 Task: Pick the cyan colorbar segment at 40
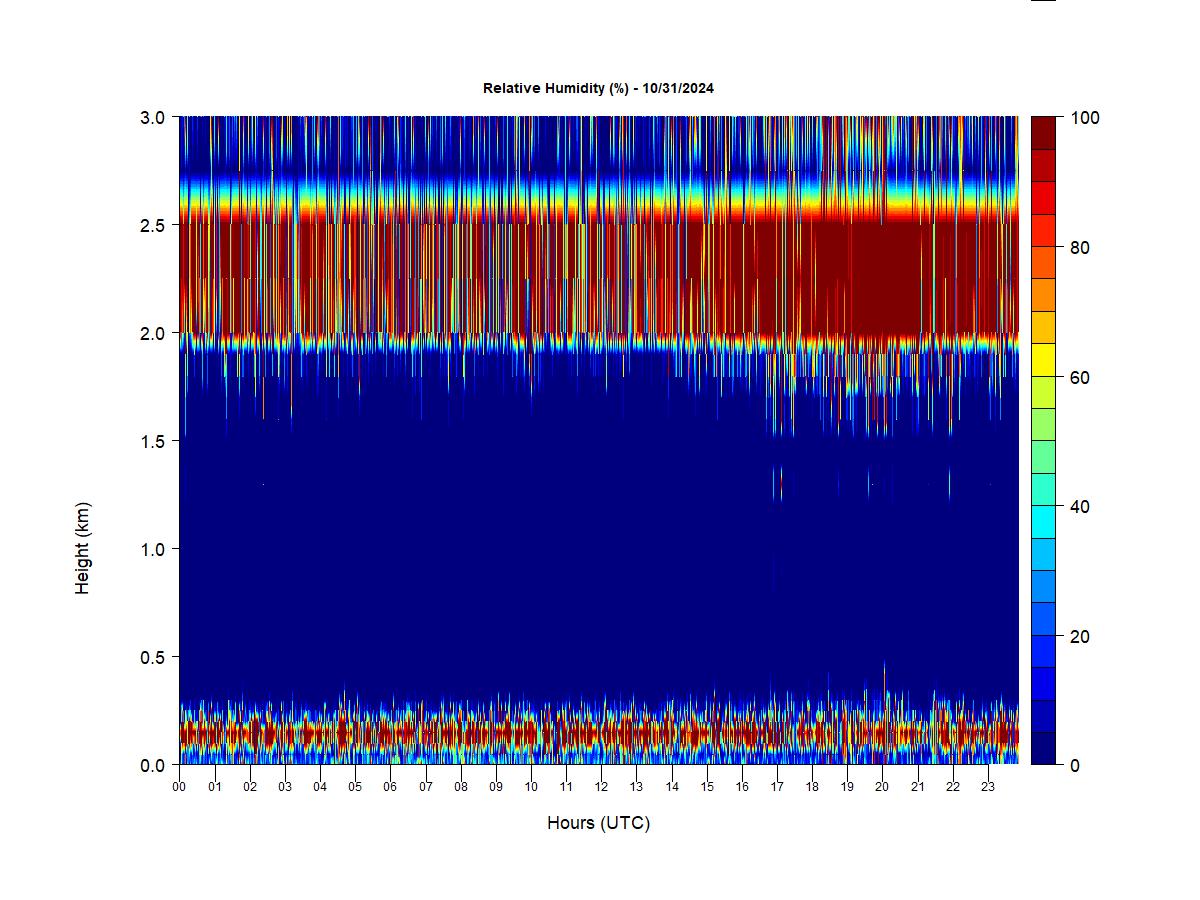pos(1043,522)
